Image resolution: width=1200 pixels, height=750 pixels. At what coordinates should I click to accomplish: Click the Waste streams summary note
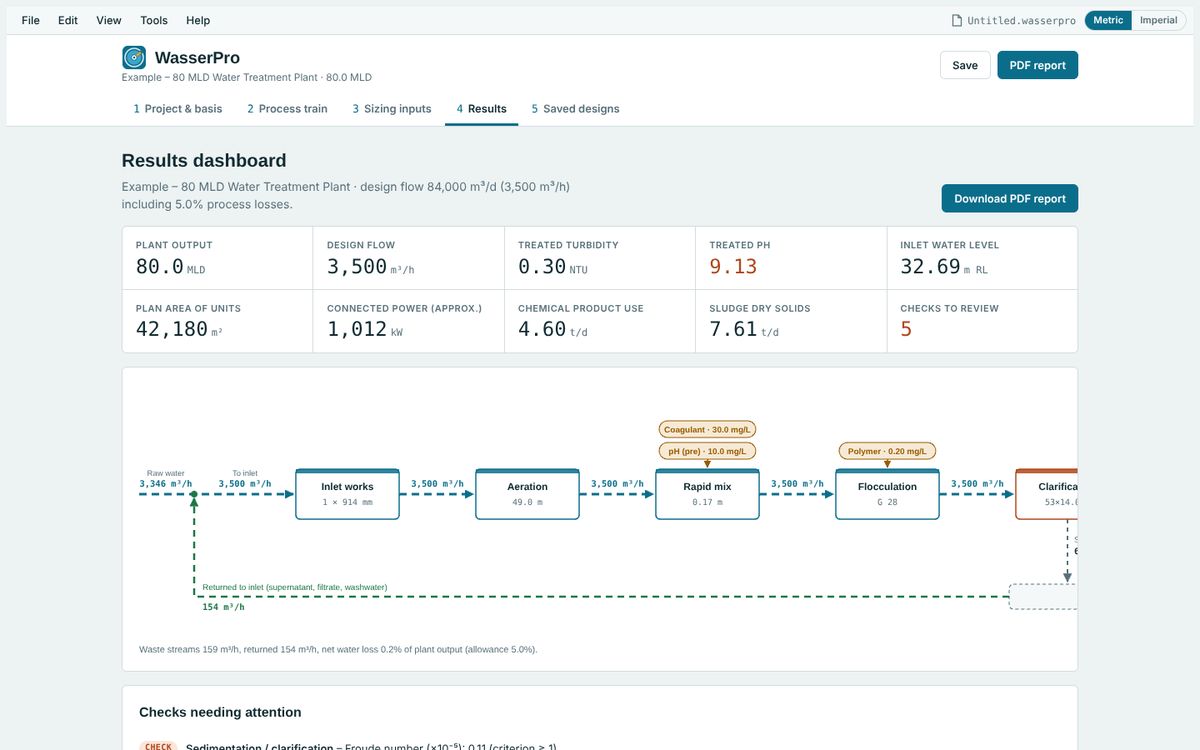pyautogui.click(x=338, y=649)
